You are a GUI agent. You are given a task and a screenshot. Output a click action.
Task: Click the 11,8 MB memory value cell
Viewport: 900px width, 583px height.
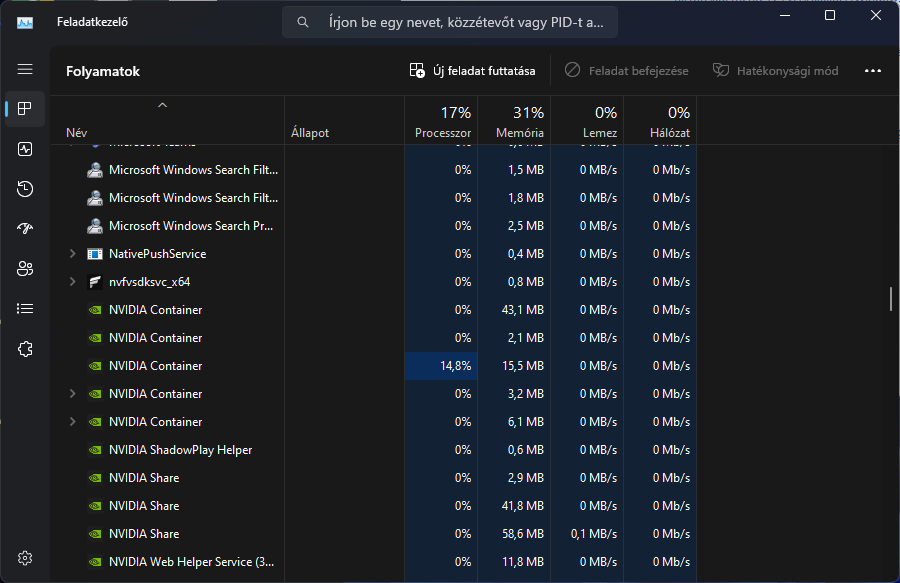pos(514,562)
